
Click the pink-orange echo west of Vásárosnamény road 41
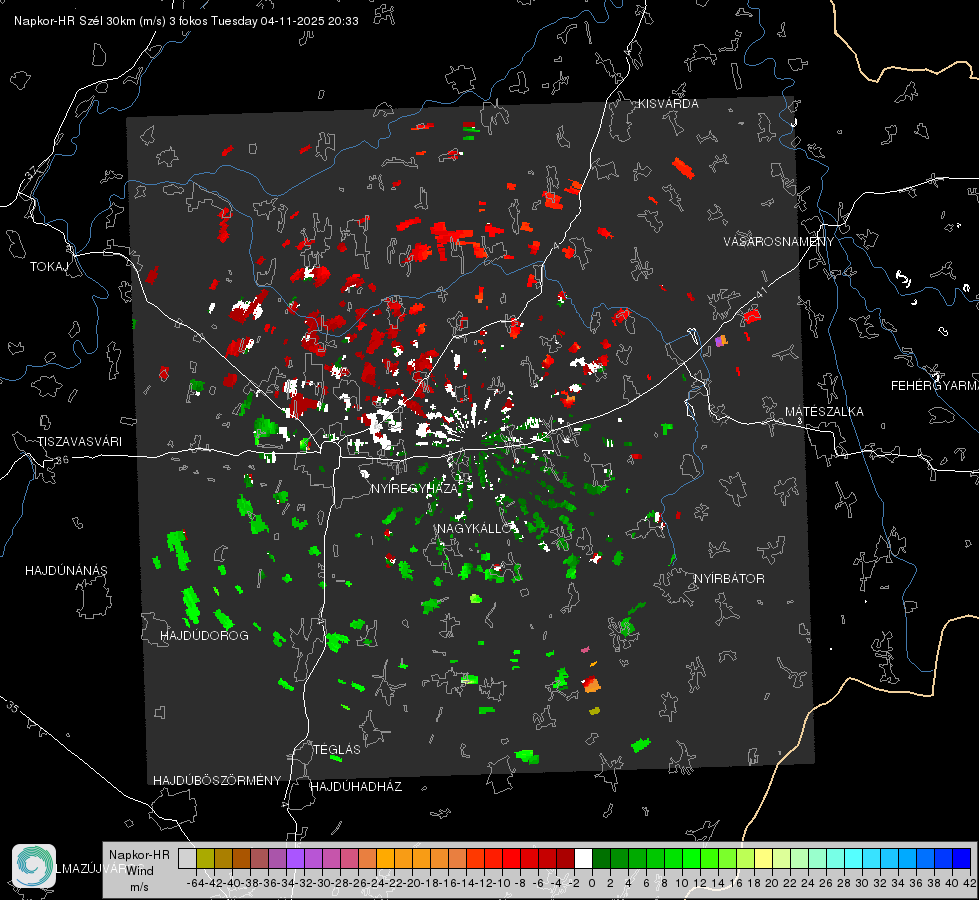[721, 341]
